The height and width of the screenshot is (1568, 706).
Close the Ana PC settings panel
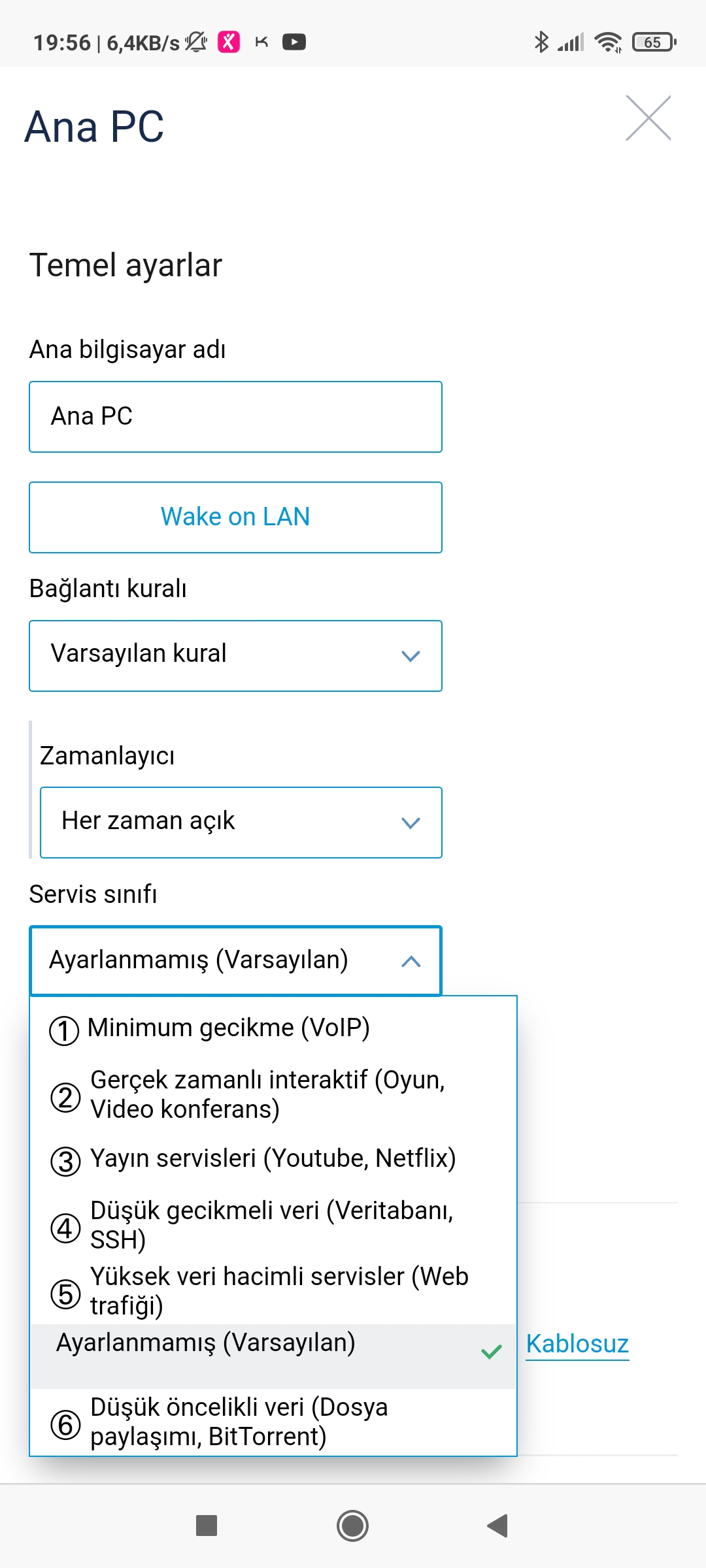pos(648,118)
